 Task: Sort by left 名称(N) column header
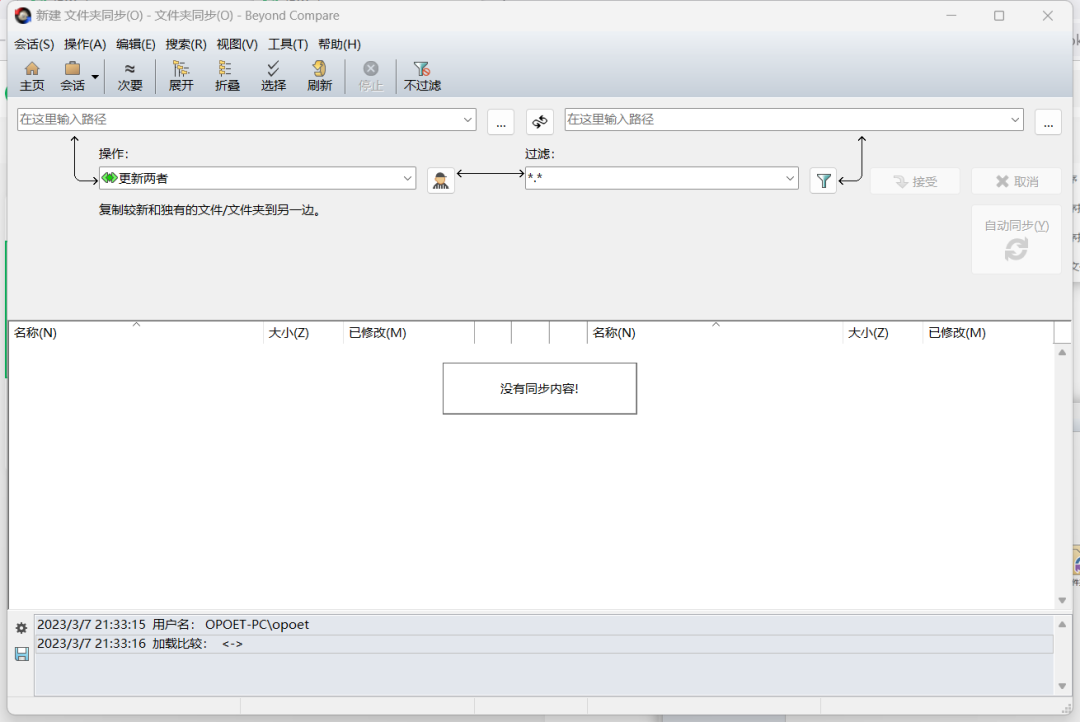click(x=136, y=333)
